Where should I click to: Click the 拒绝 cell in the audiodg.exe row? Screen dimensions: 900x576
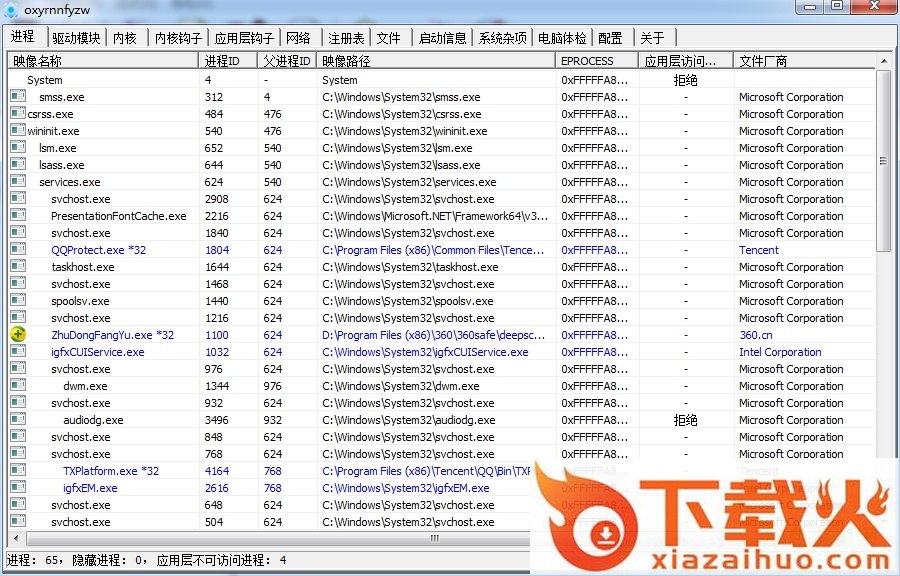(x=685, y=420)
